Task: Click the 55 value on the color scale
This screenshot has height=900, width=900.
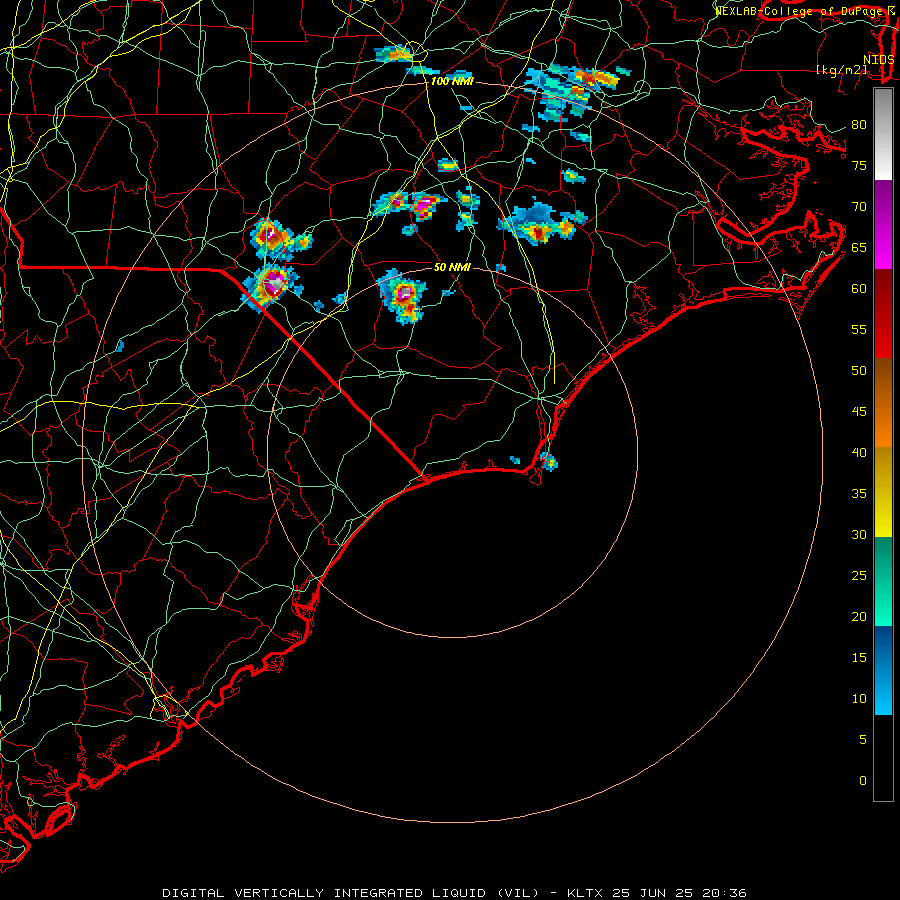Action: pyautogui.click(x=859, y=329)
